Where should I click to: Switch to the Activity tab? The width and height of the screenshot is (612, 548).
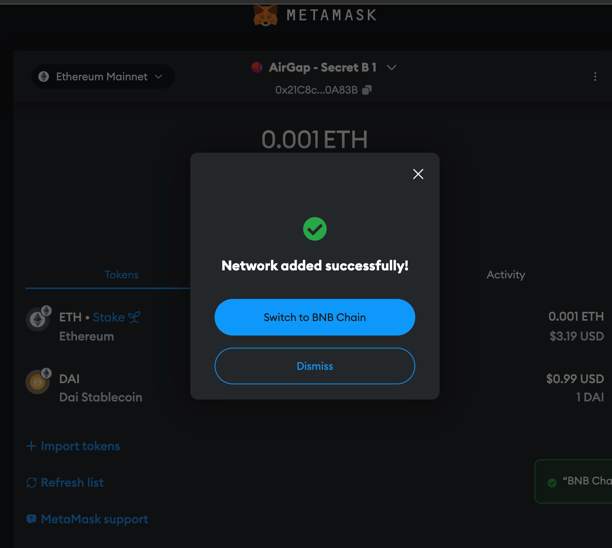[x=506, y=275]
